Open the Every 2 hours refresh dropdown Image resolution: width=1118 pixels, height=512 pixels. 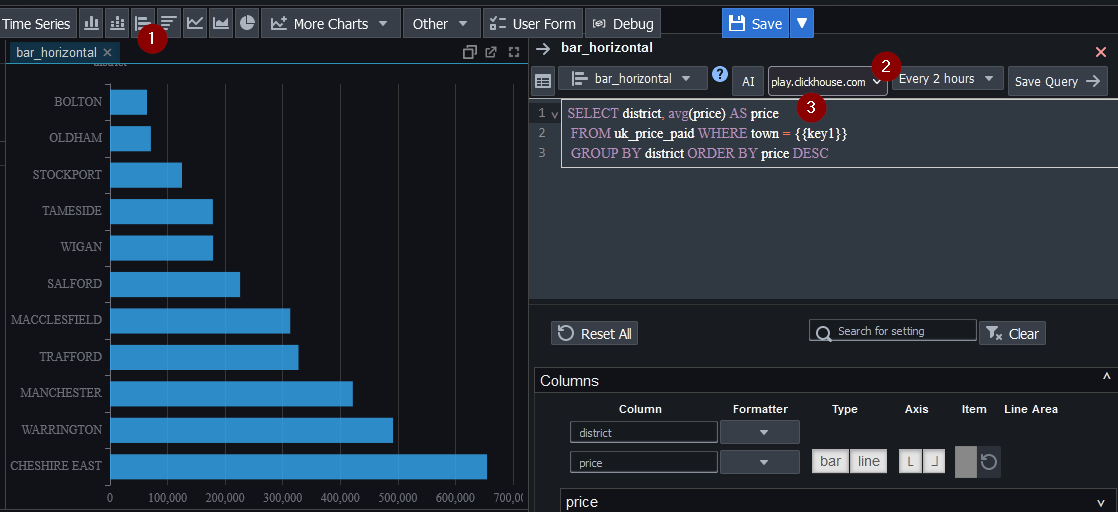[x=948, y=78]
